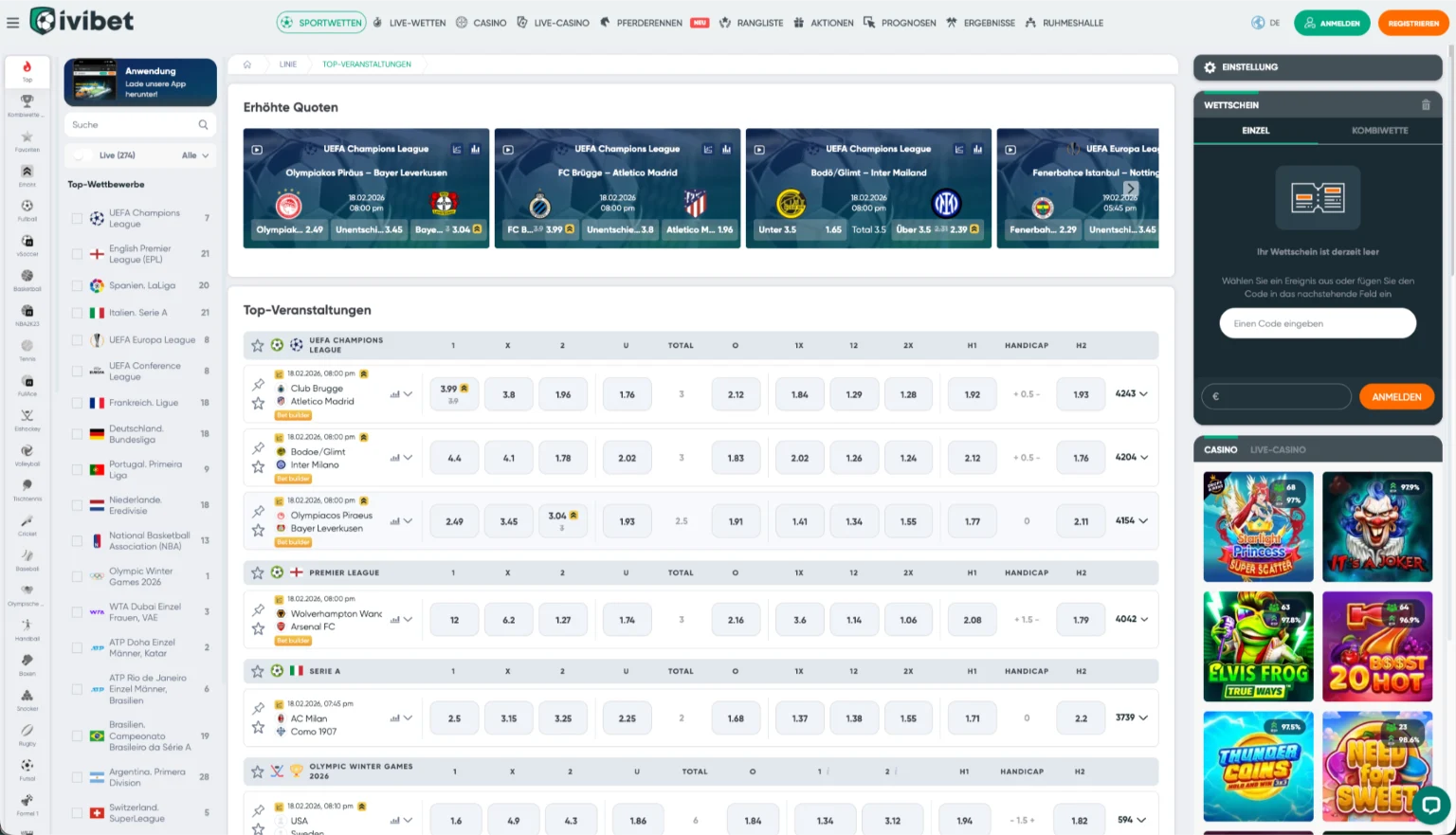Click the REGISTRIEREN button
This screenshot has width=1456, height=835.
tap(1412, 23)
